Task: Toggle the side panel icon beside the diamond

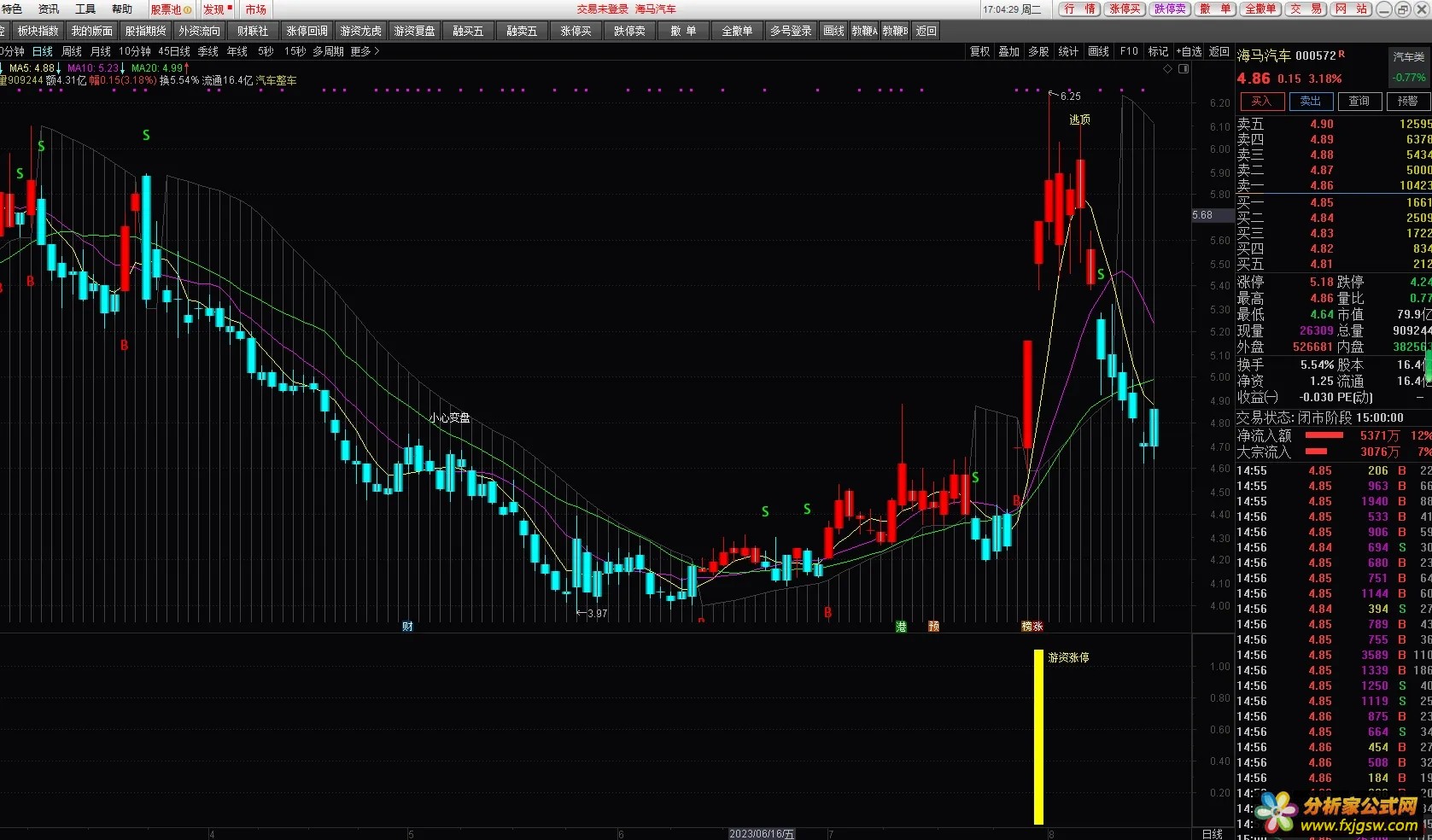Action: click(x=1184, y=69)
